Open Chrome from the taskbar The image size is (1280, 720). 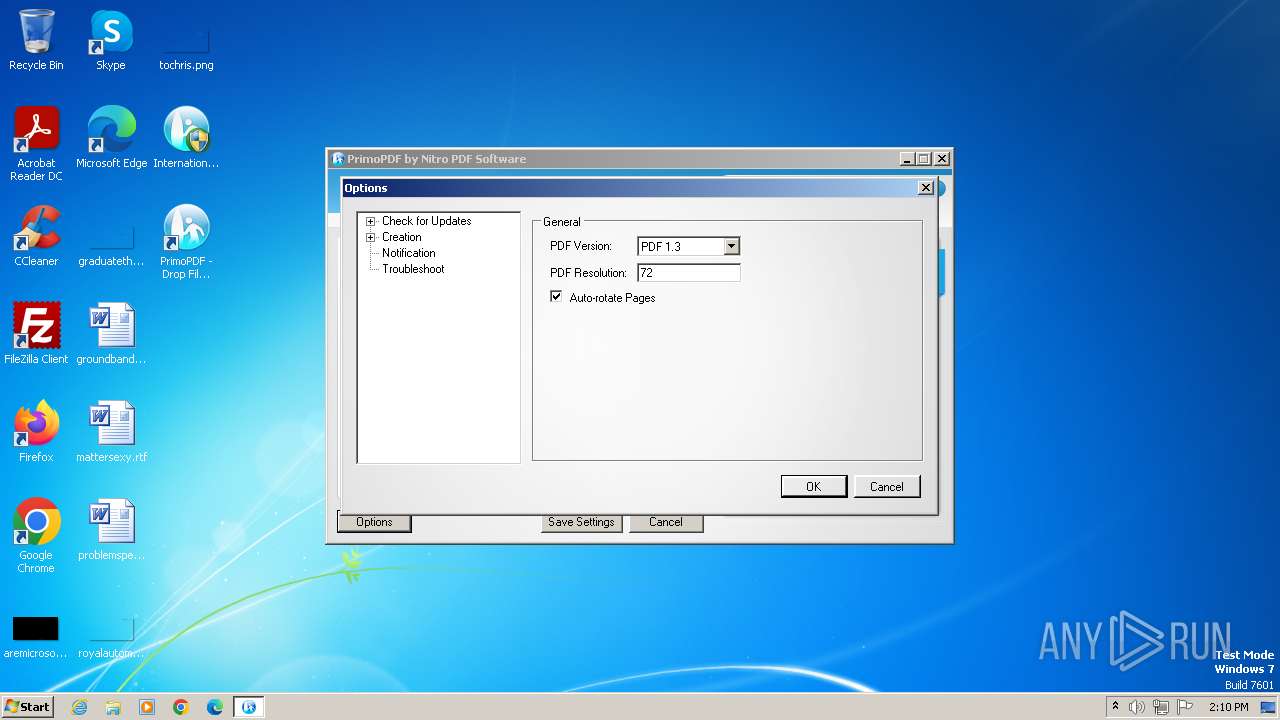[181, 707]
